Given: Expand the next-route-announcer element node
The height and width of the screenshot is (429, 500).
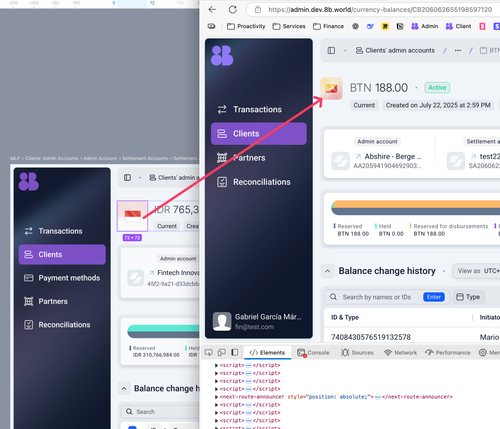Looking at the screenshot, I should 216,397.
